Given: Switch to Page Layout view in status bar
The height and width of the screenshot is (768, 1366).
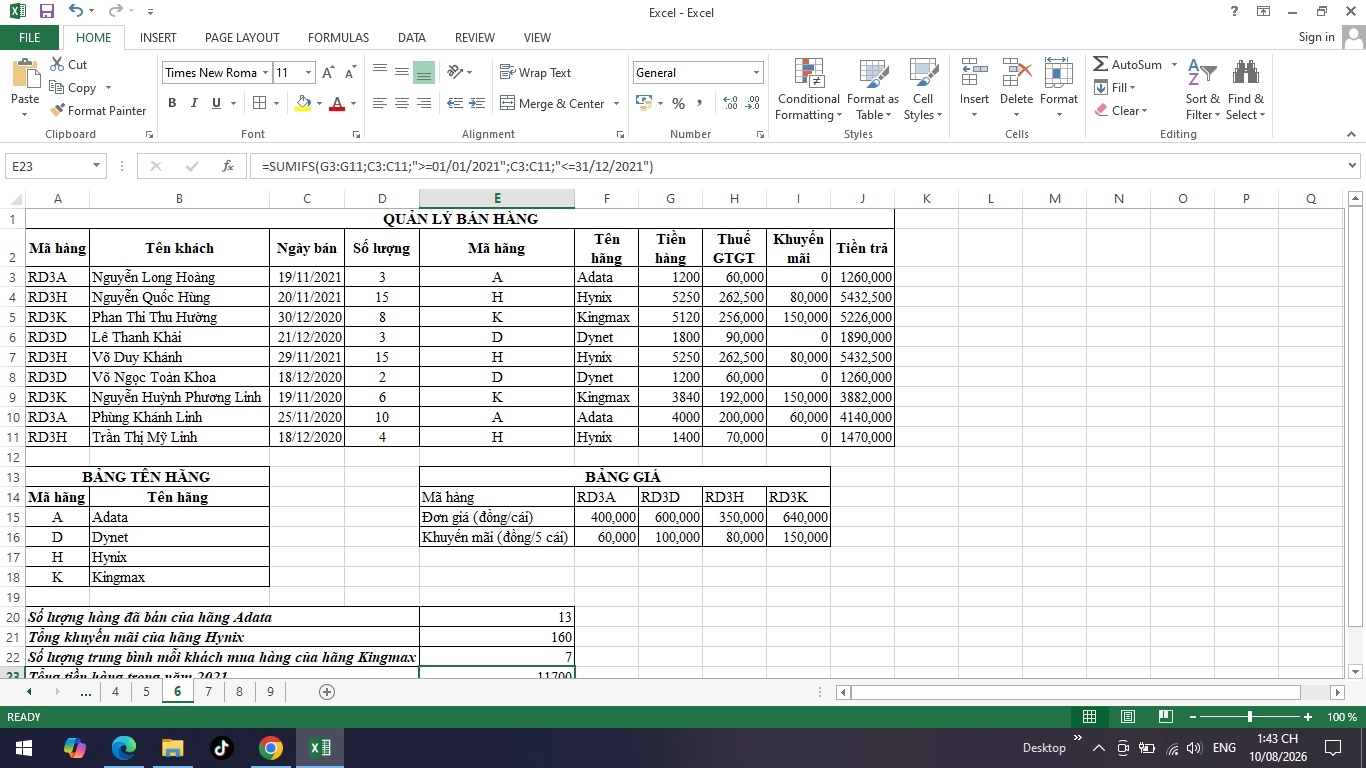Looking at the screenshot, I should click(1127, 717).
